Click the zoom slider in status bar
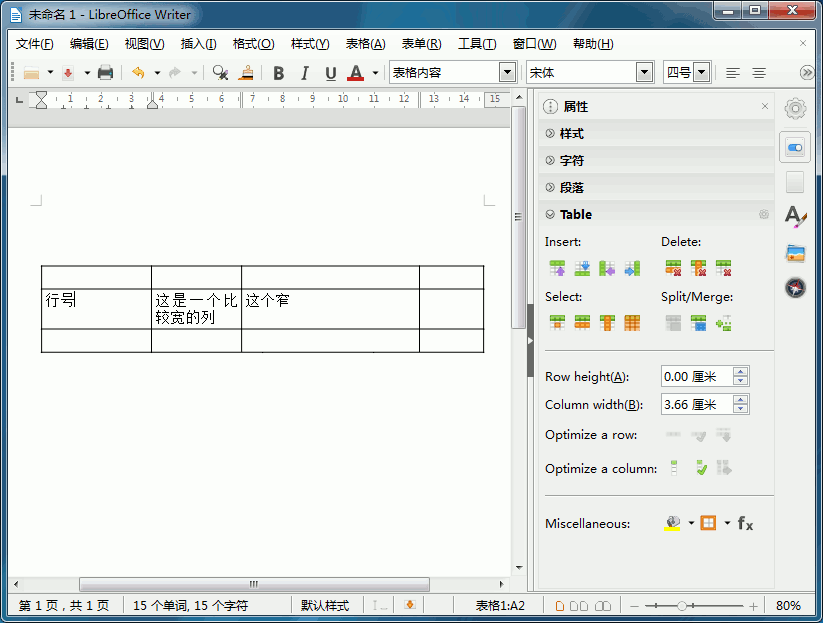Viewport: 823px width, 623px height. point(682,606)
